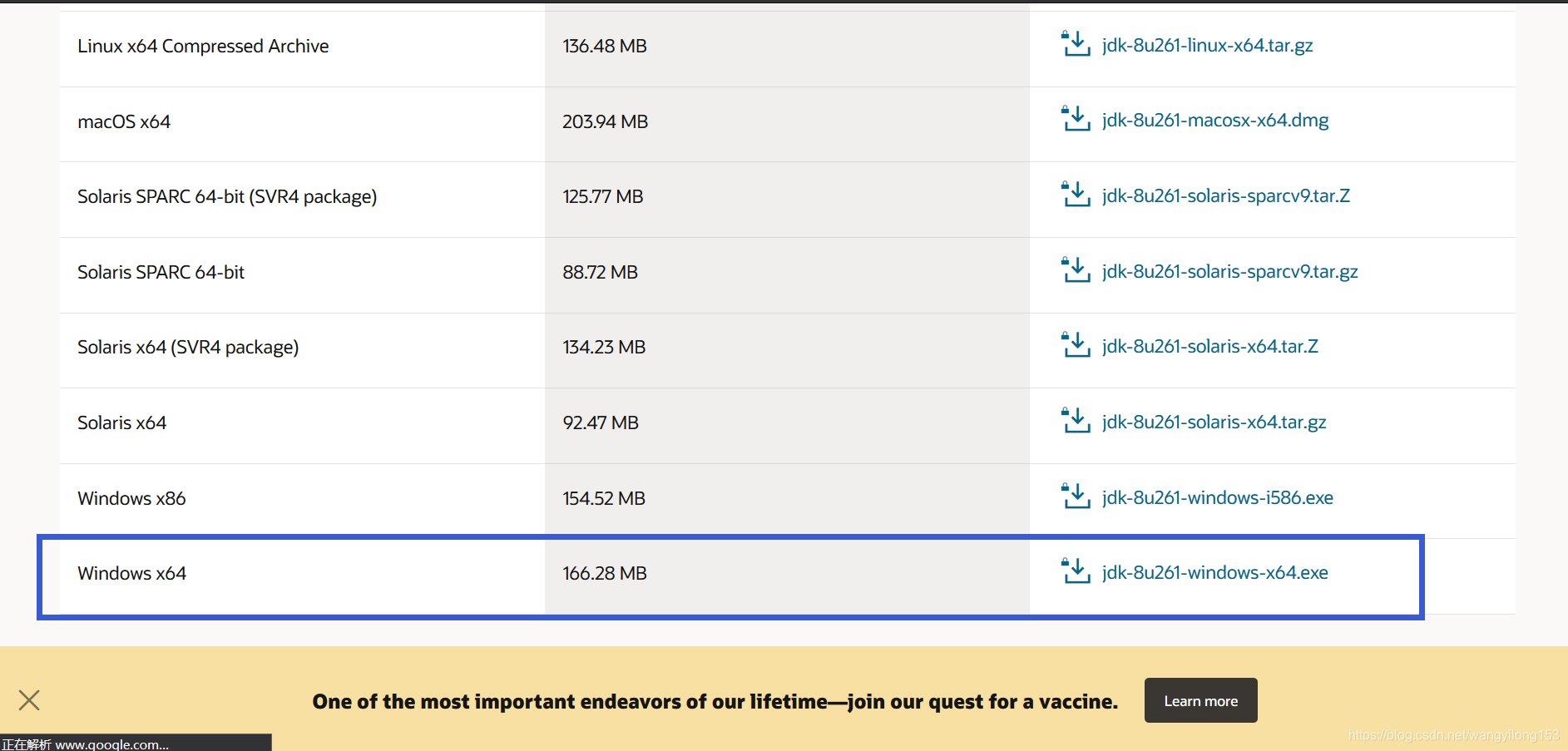Select 'Solaris SPARC 64-bit' label with 88.72 MB
The width and height of the screenshot is (1568, 751).
(x=161, y=273)
